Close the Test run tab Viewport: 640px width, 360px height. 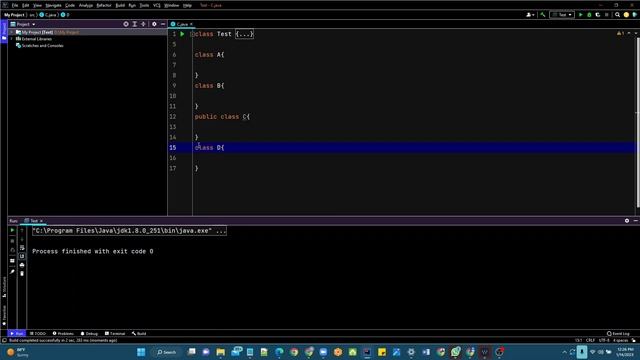coord(41,221)
